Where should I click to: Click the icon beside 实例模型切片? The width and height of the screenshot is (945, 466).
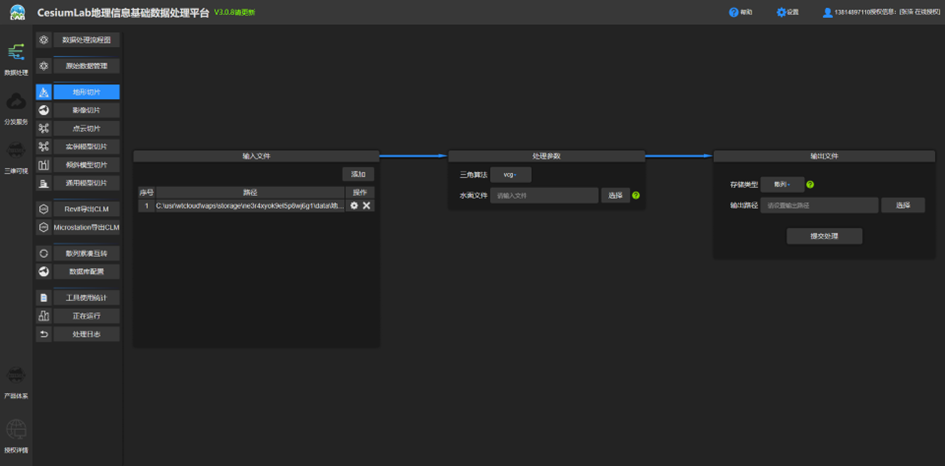point(43,146)
